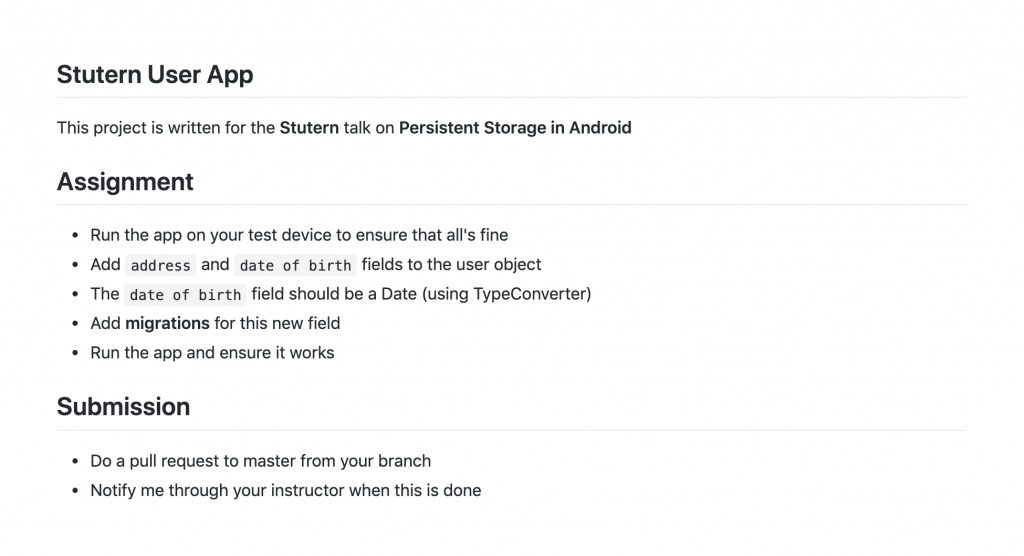
Task: Click the Assignment section heading
Action: tap(125, 182)
